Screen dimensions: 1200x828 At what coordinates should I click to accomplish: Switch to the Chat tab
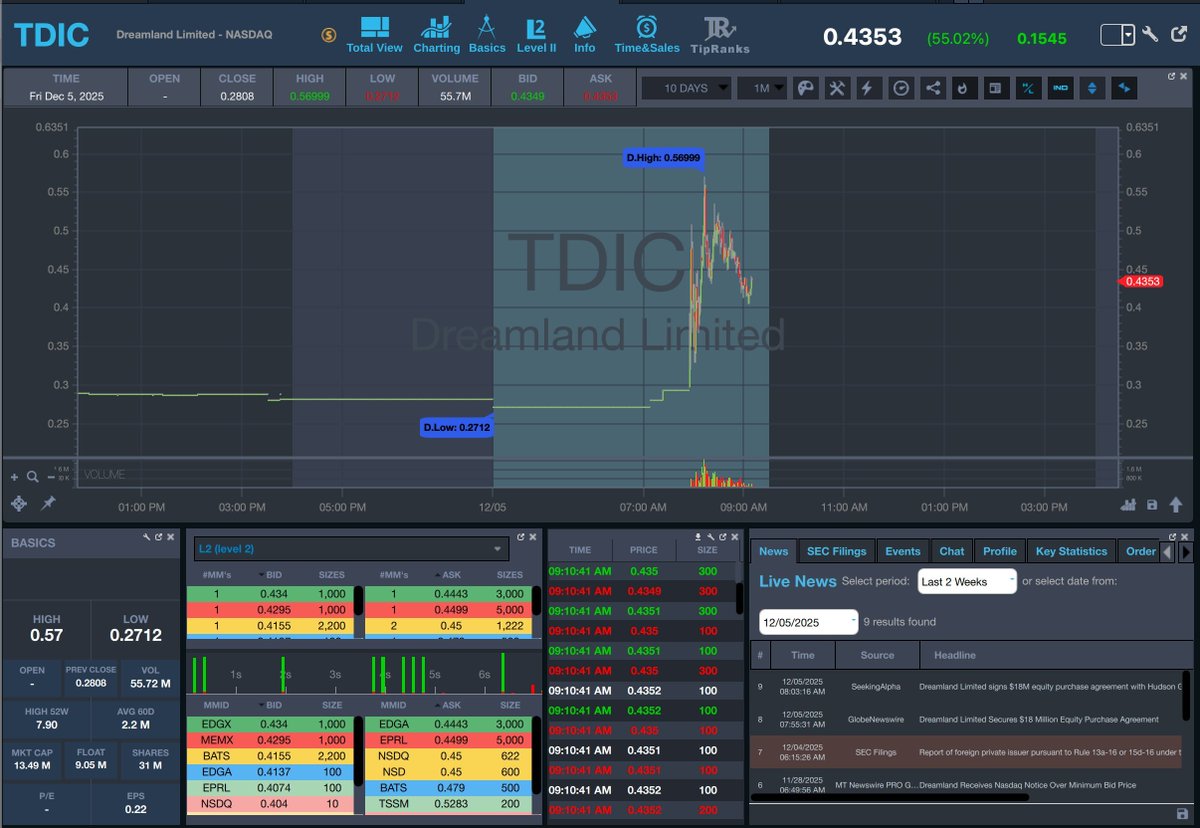(952, 551)
